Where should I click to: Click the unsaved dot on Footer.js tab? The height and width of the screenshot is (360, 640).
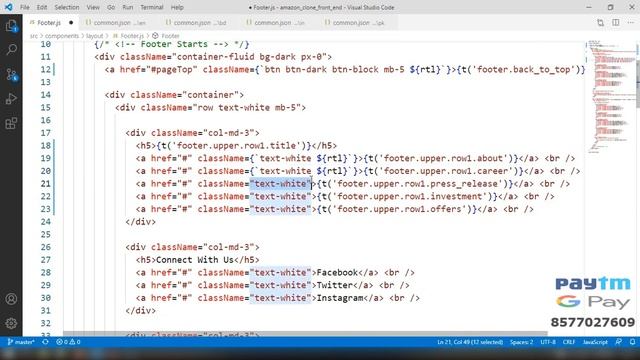tap(71, 23)
